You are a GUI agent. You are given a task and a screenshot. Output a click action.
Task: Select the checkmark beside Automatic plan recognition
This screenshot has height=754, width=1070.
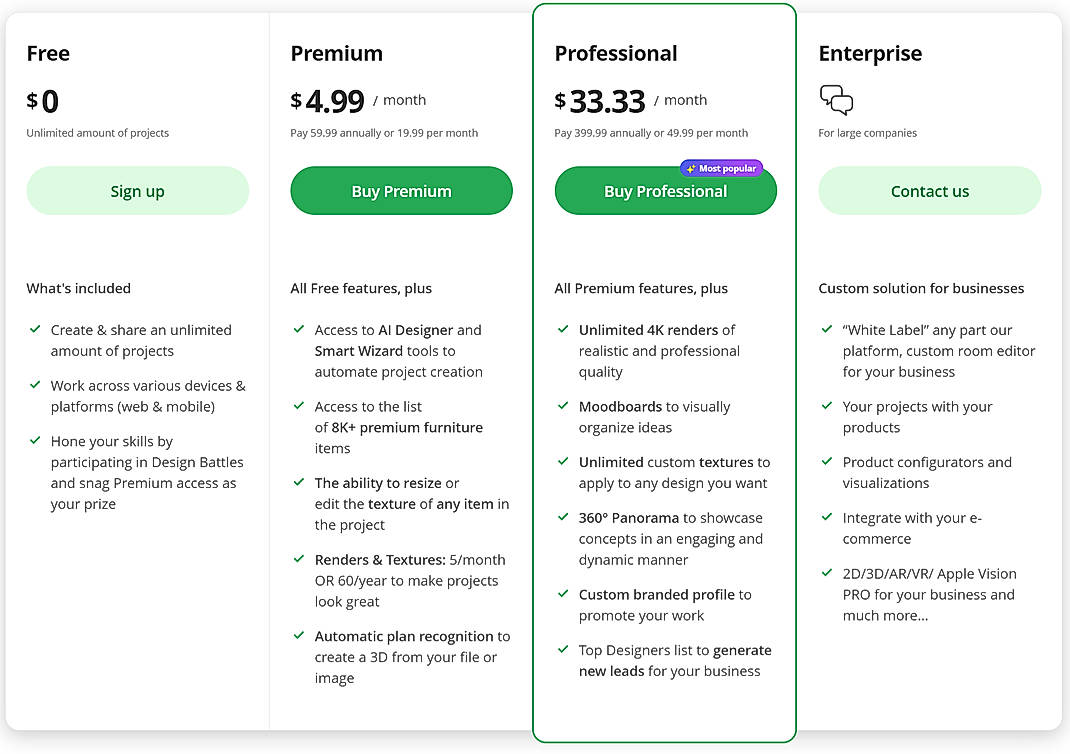pos(297,636)
